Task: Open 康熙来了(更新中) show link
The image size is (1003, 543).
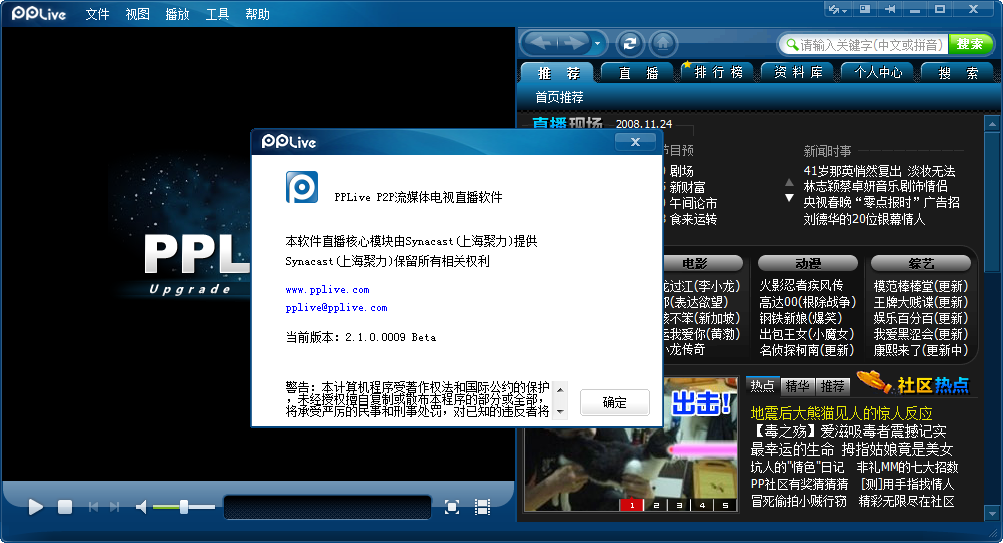Action: [921, 350]
